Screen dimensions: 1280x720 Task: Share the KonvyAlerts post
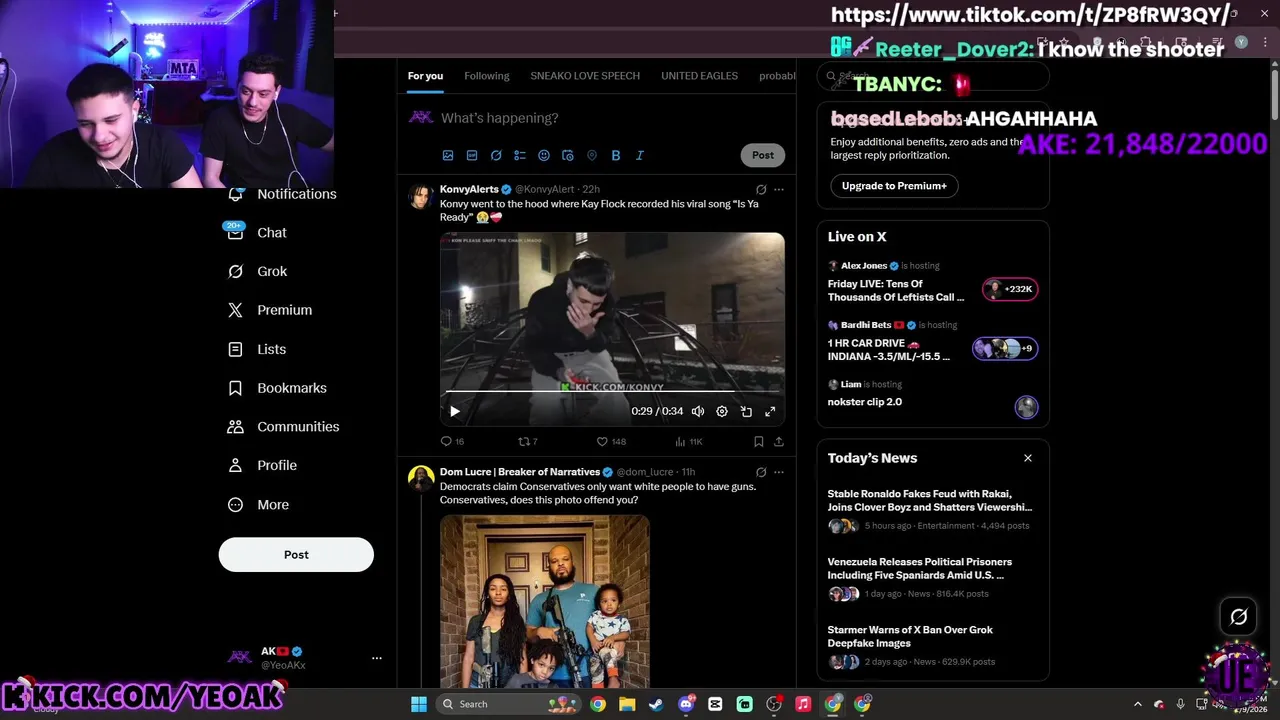pyautogui.click(x=779, y=441)
